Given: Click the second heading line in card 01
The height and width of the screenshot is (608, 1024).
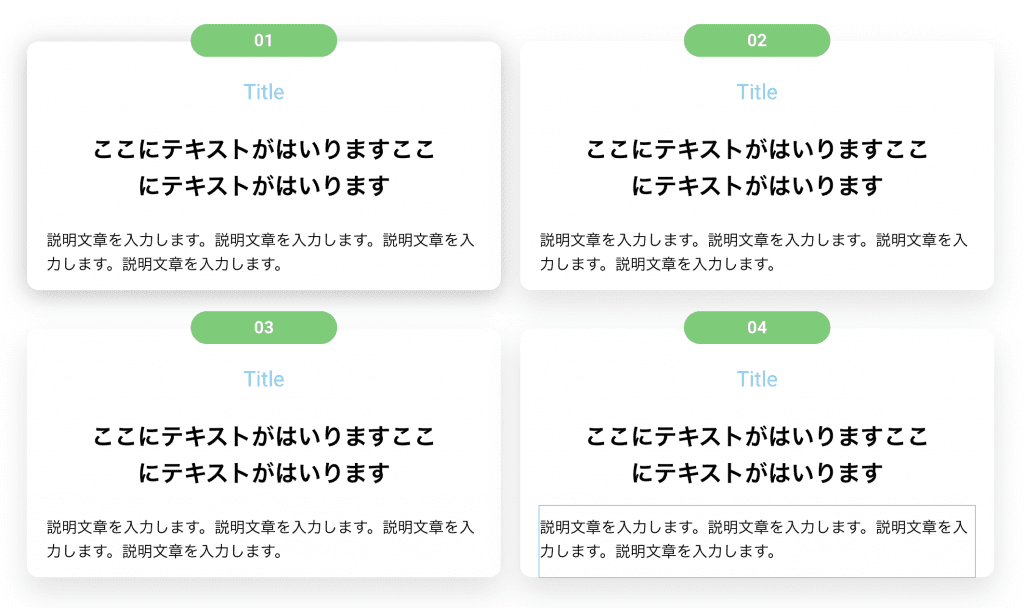Looking at the screenshot, I should coord(264,186).
